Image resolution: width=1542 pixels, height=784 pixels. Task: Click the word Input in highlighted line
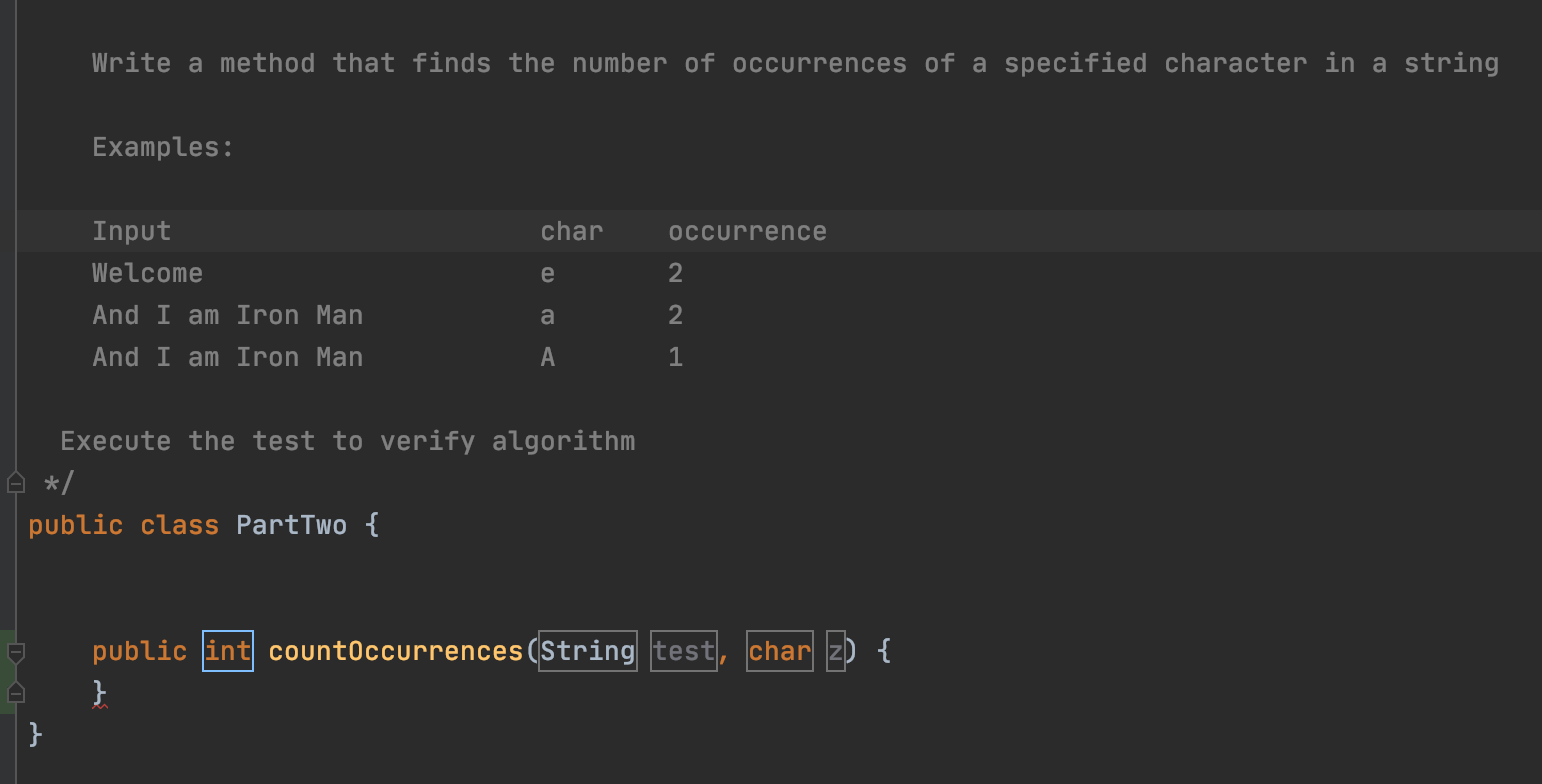(x=131, y=231)
